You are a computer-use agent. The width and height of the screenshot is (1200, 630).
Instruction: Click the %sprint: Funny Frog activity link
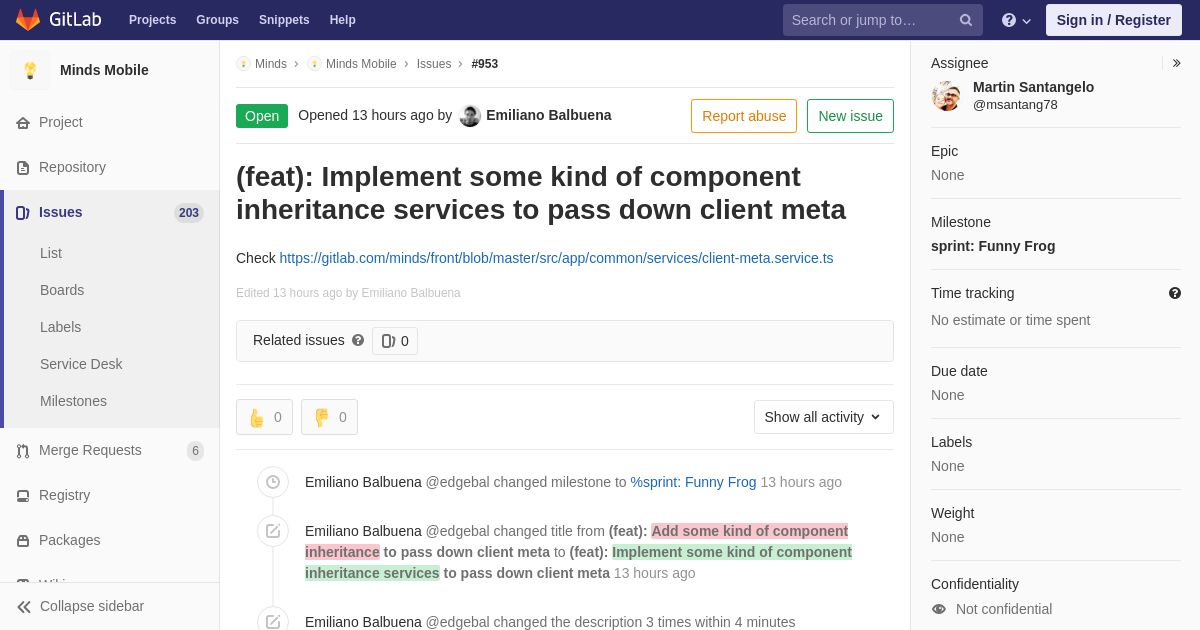(693, 482)
